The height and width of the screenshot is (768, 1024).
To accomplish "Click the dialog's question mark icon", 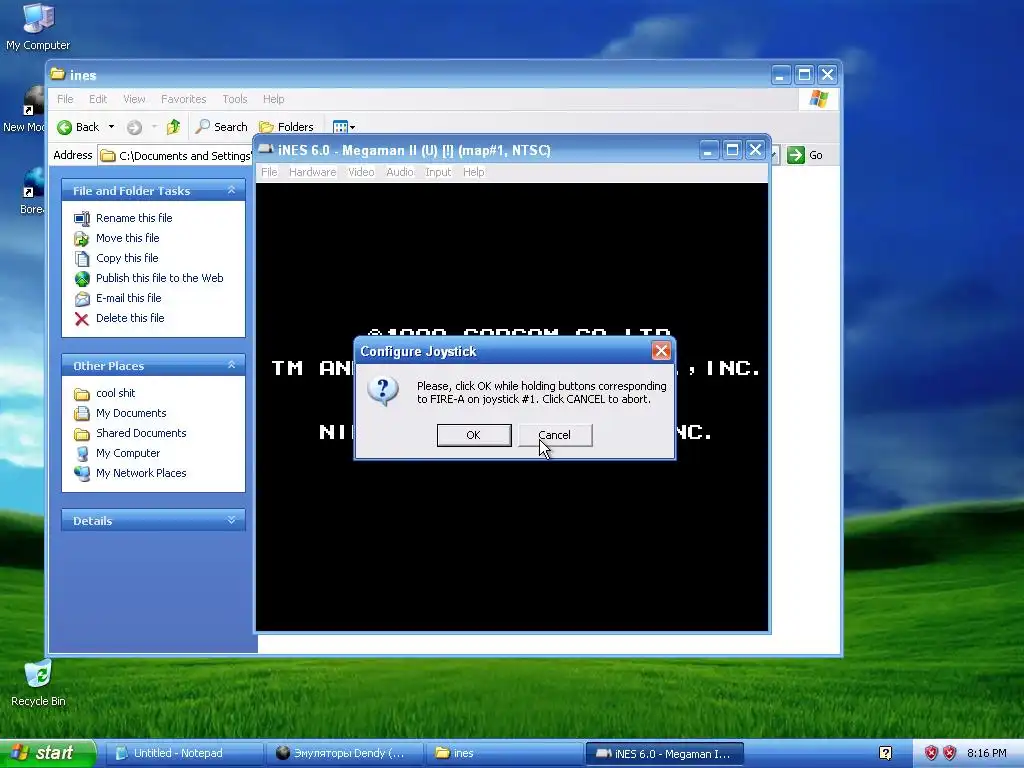I will pyautogui.click(x=383, y=392).
